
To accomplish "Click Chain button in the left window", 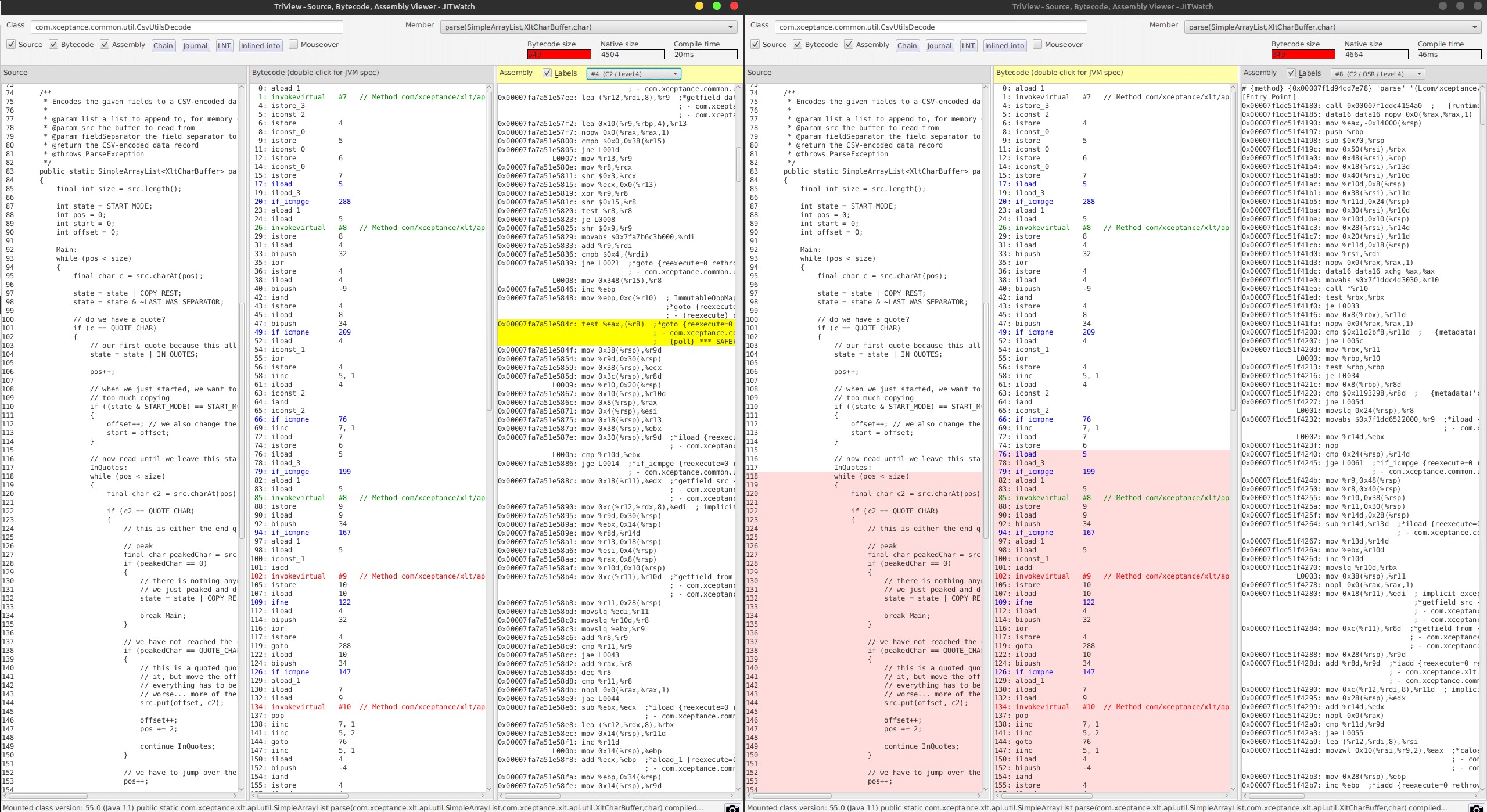I will pyautogui.click(x=163, y=46).
